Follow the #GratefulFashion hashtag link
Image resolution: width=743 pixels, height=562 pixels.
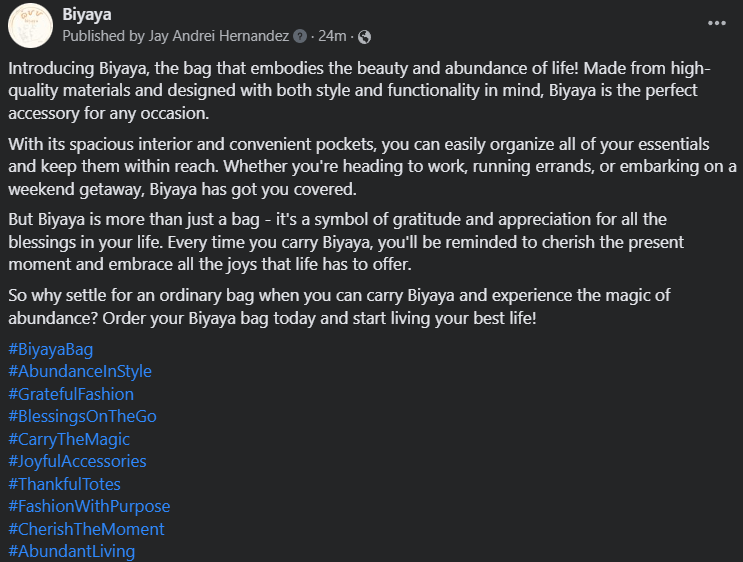[71, 394]
